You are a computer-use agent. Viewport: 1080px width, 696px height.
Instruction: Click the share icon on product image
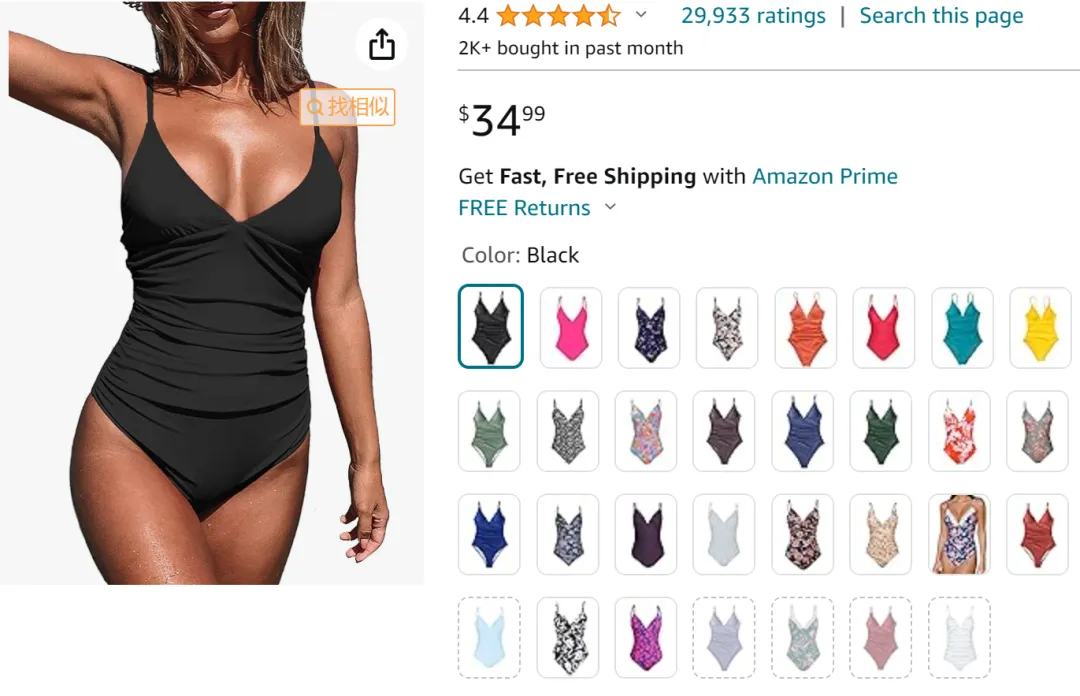(x=382, y=45)
